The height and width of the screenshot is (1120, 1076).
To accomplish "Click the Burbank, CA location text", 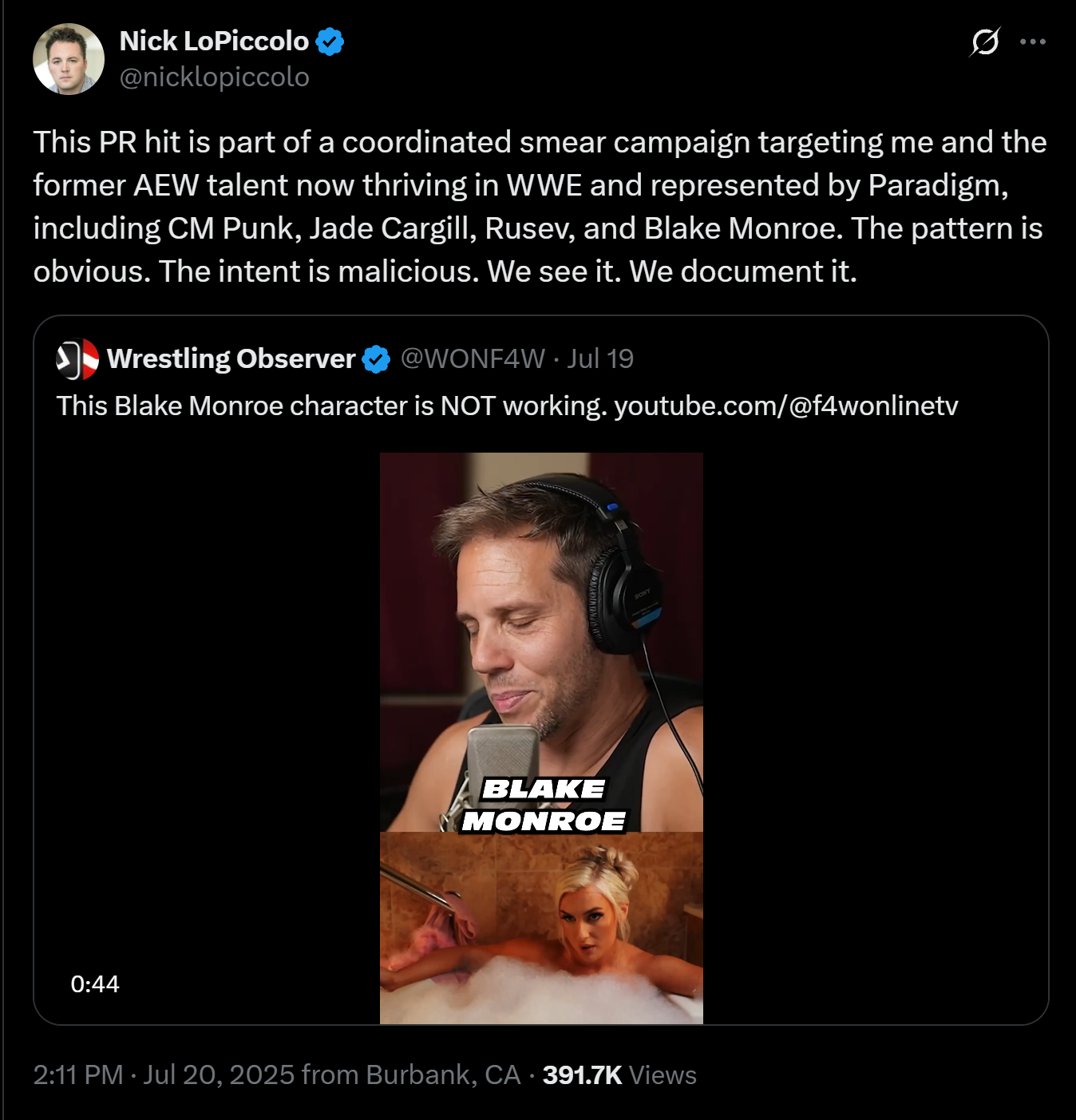I will pyautogui.click(x=442, y=1075).
